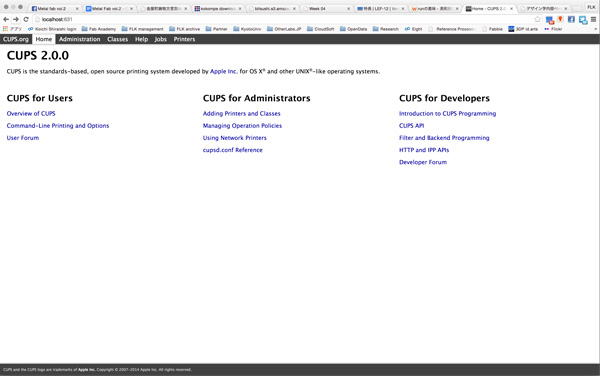
Task: Open the CUPS.org menu item
Action: pos(16,39)
